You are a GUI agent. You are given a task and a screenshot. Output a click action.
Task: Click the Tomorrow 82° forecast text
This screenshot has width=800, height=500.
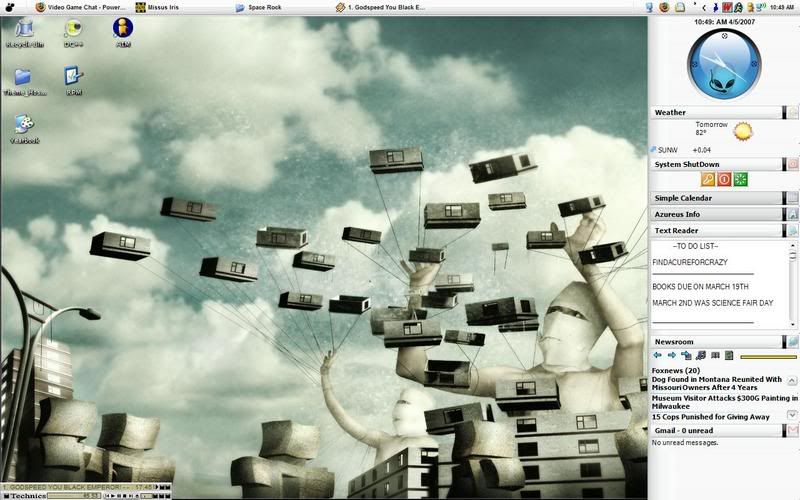click(x=711, y=129)
